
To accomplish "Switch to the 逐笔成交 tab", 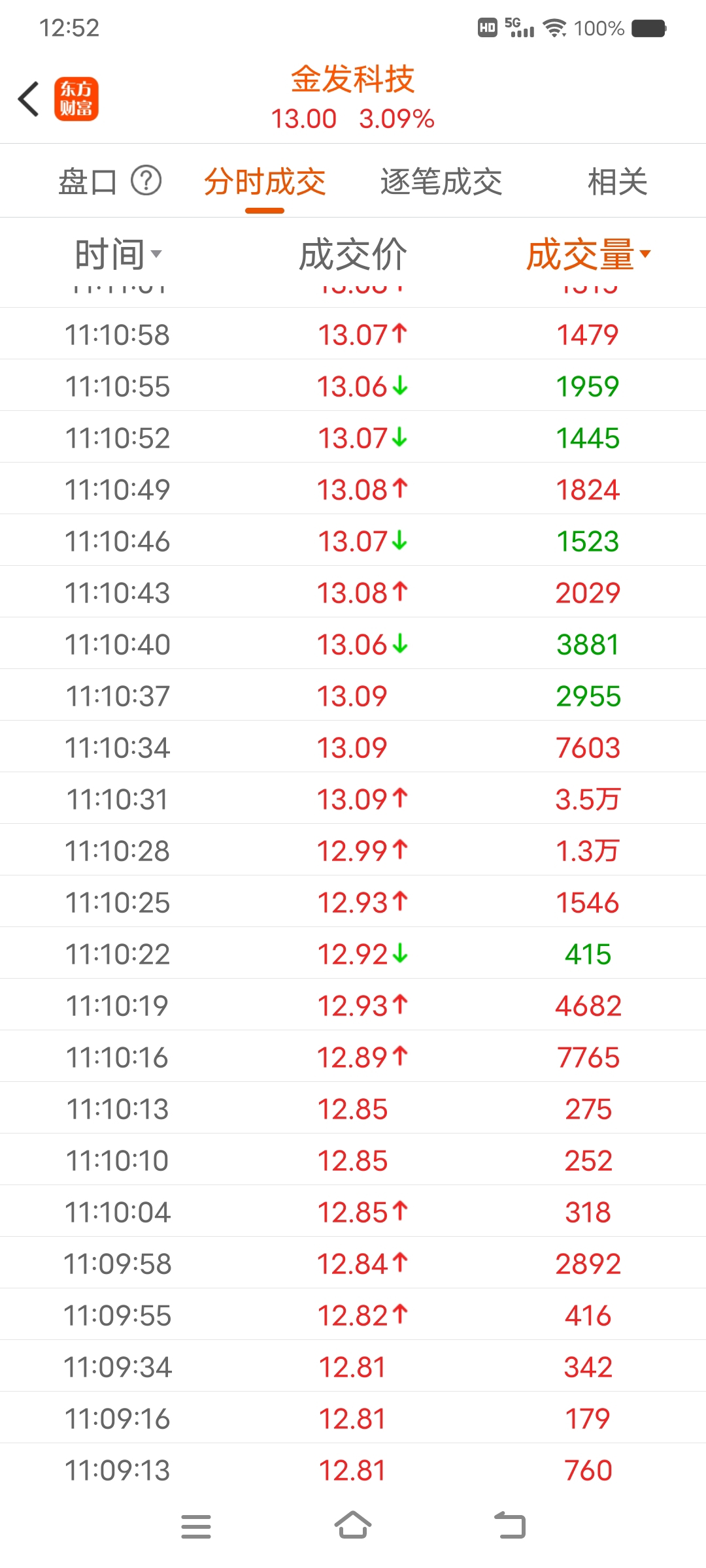I will 441,182.
